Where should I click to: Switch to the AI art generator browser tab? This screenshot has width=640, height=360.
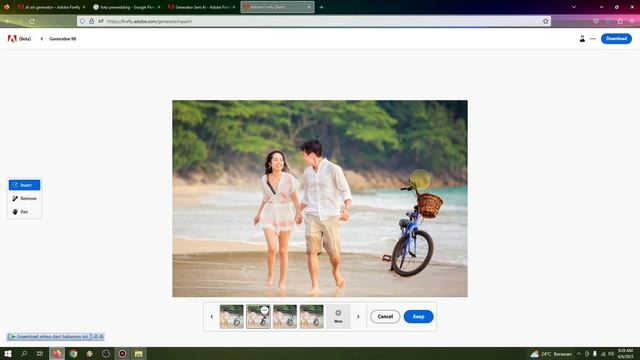pyautogui.click(x=51, y=7)
